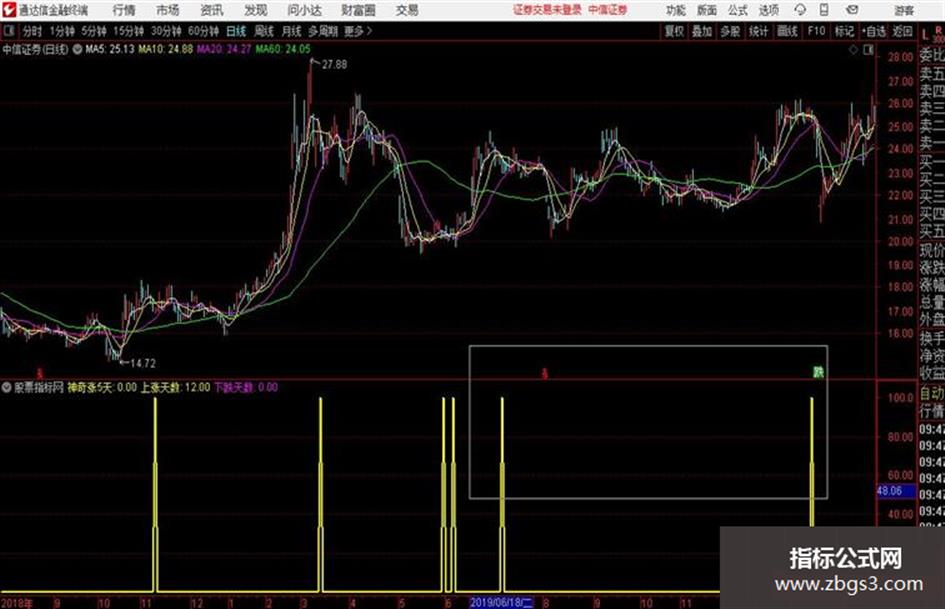Screen dimensions: 945x609
Task: Click the 返回 back button
Action: tap(902, 31)
